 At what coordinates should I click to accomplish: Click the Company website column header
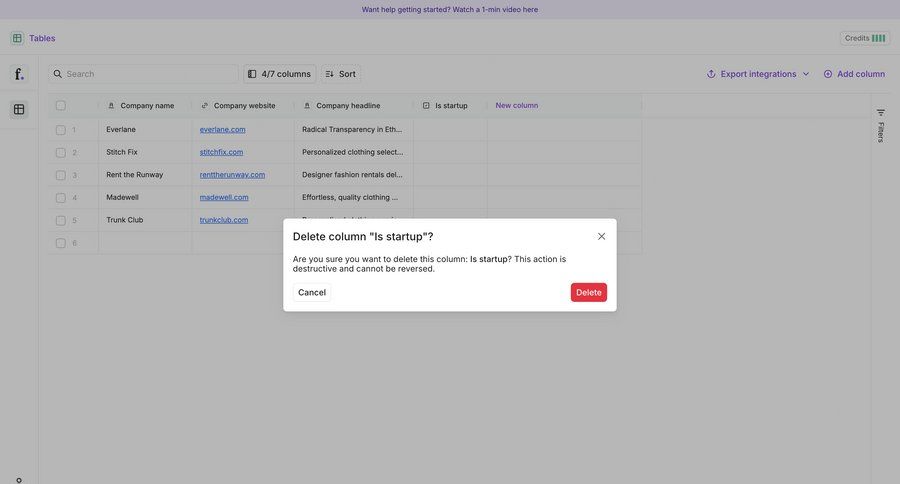click(x=243, y=106)
